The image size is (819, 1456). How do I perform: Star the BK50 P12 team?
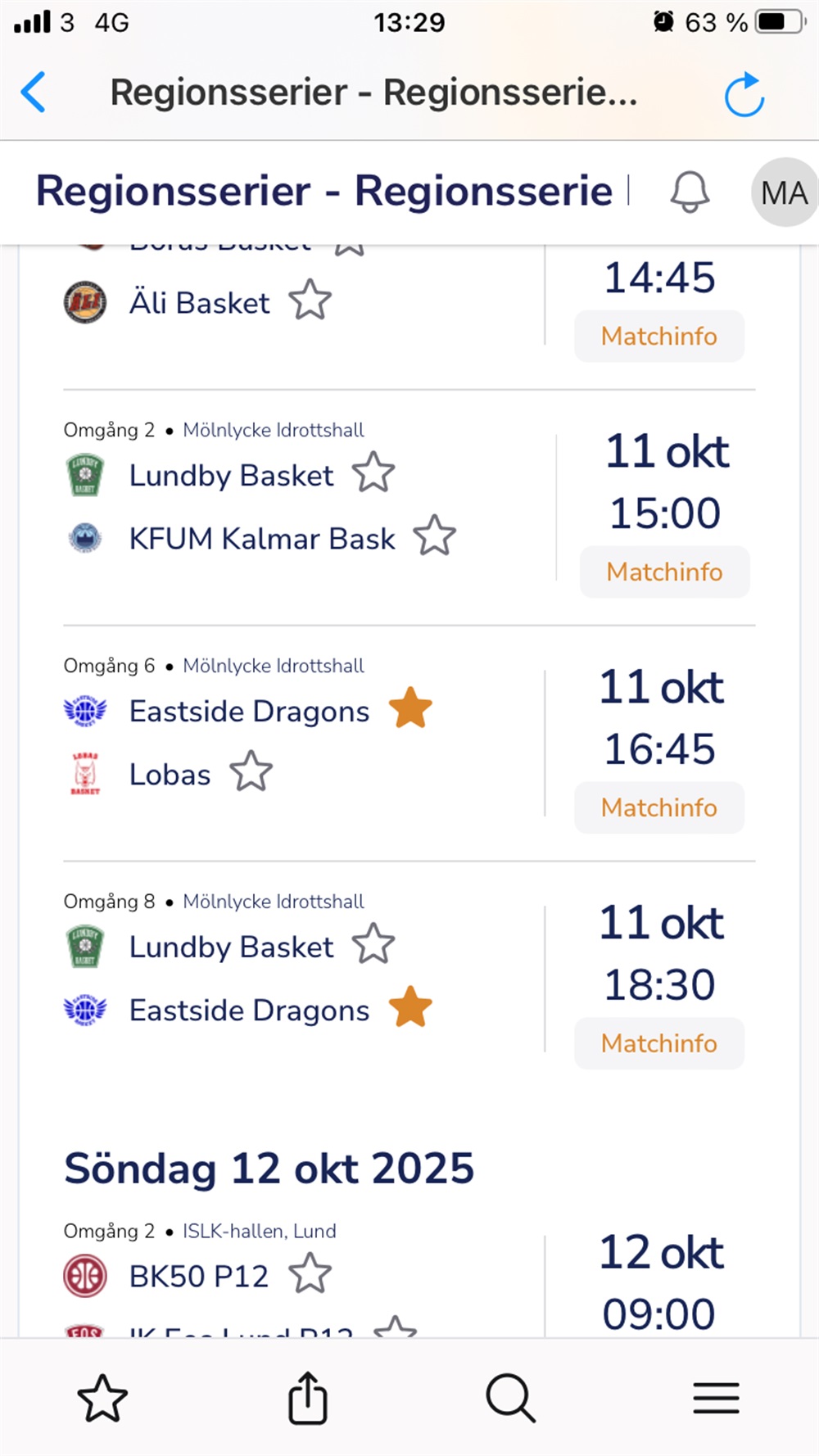tap(310, 1273)
